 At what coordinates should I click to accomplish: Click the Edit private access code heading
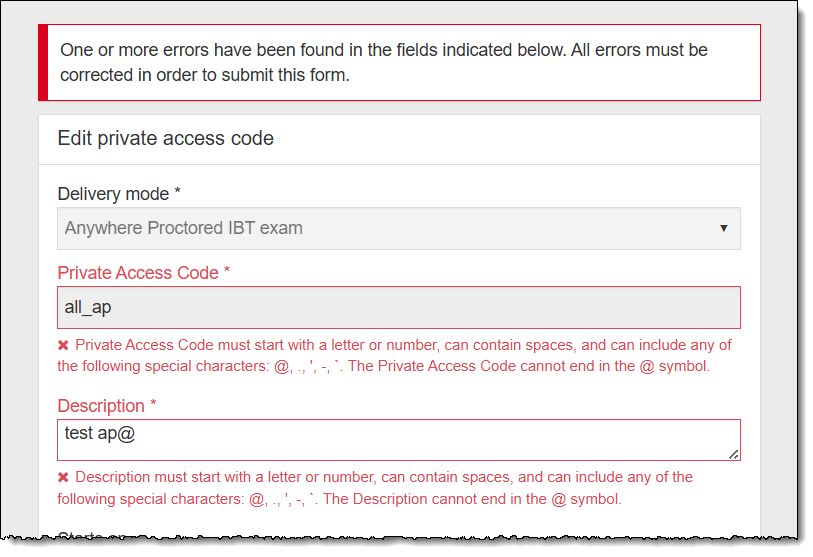pos(165,139)
